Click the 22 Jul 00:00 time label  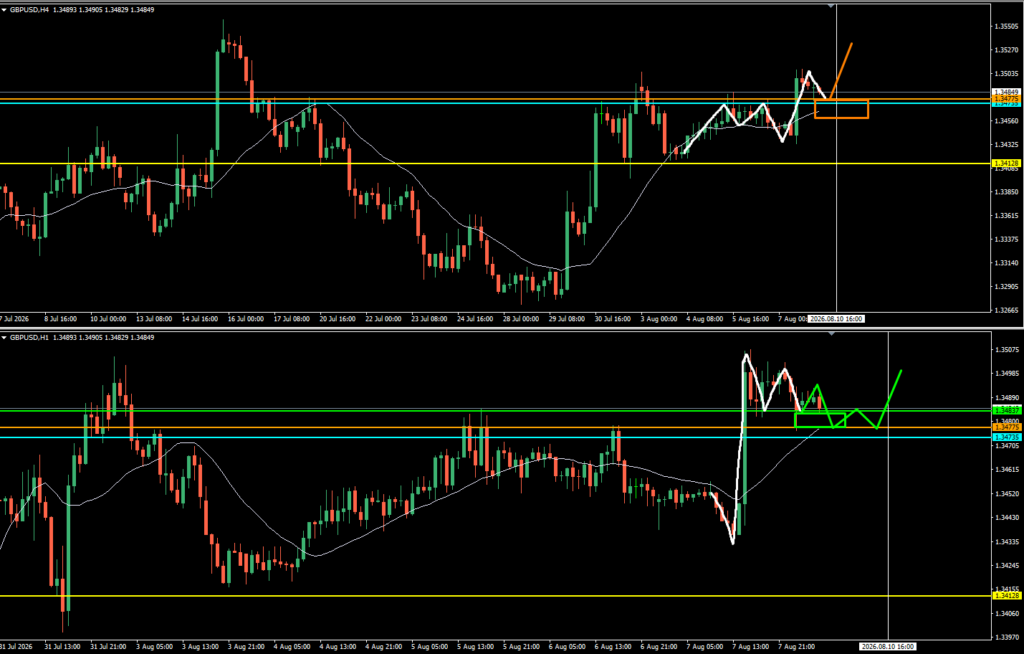coord(383,319)
